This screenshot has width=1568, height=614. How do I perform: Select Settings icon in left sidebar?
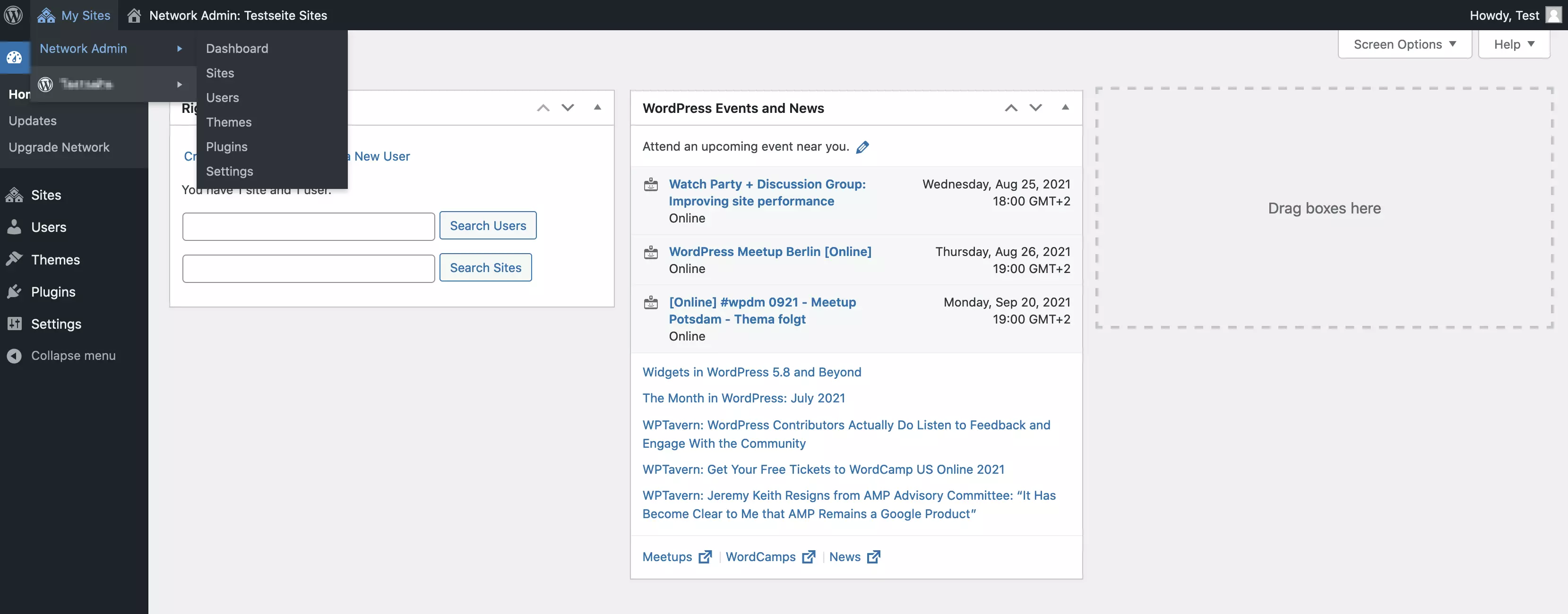15,324
